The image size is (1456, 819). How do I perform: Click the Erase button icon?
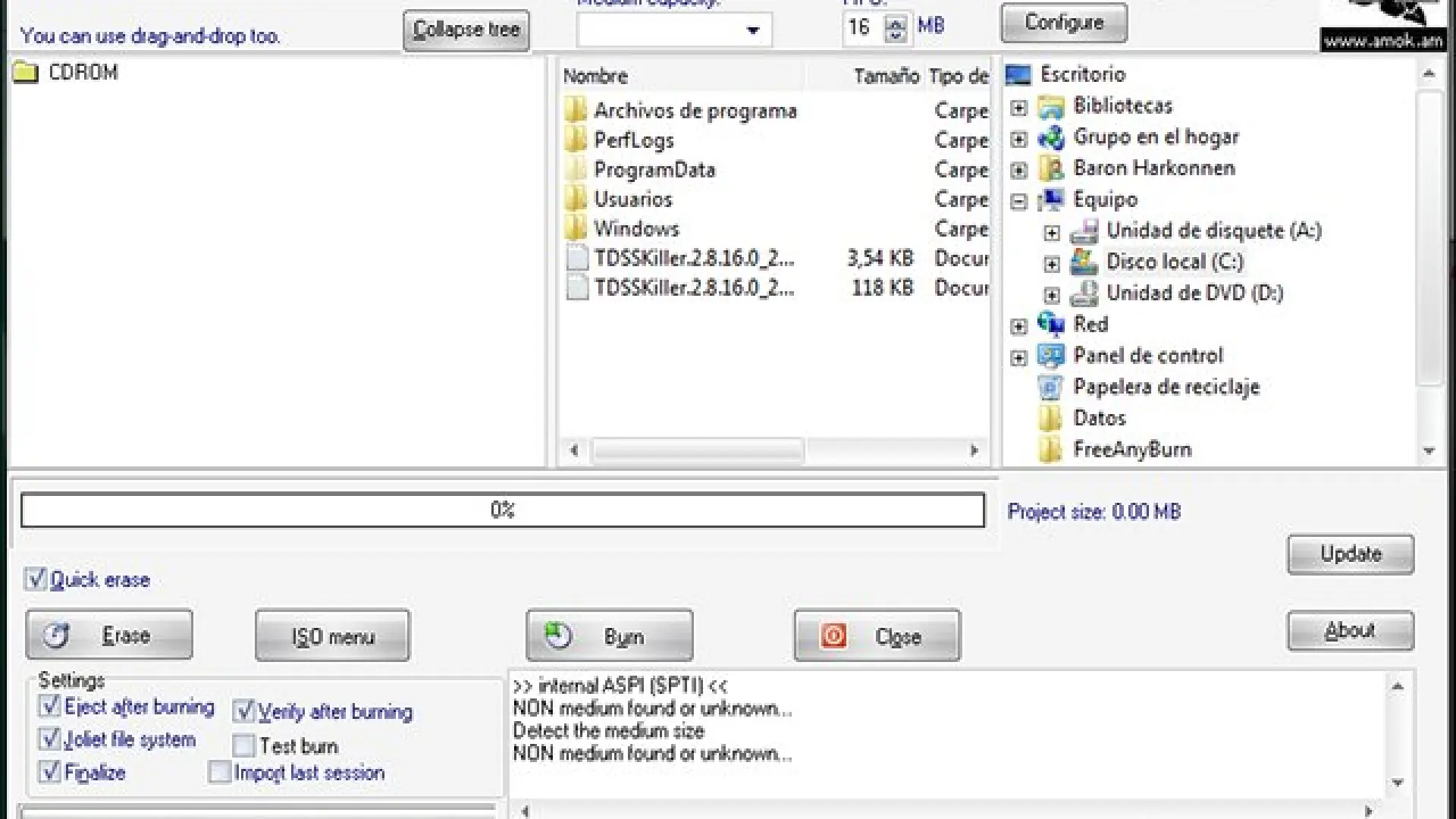(55, 635)
